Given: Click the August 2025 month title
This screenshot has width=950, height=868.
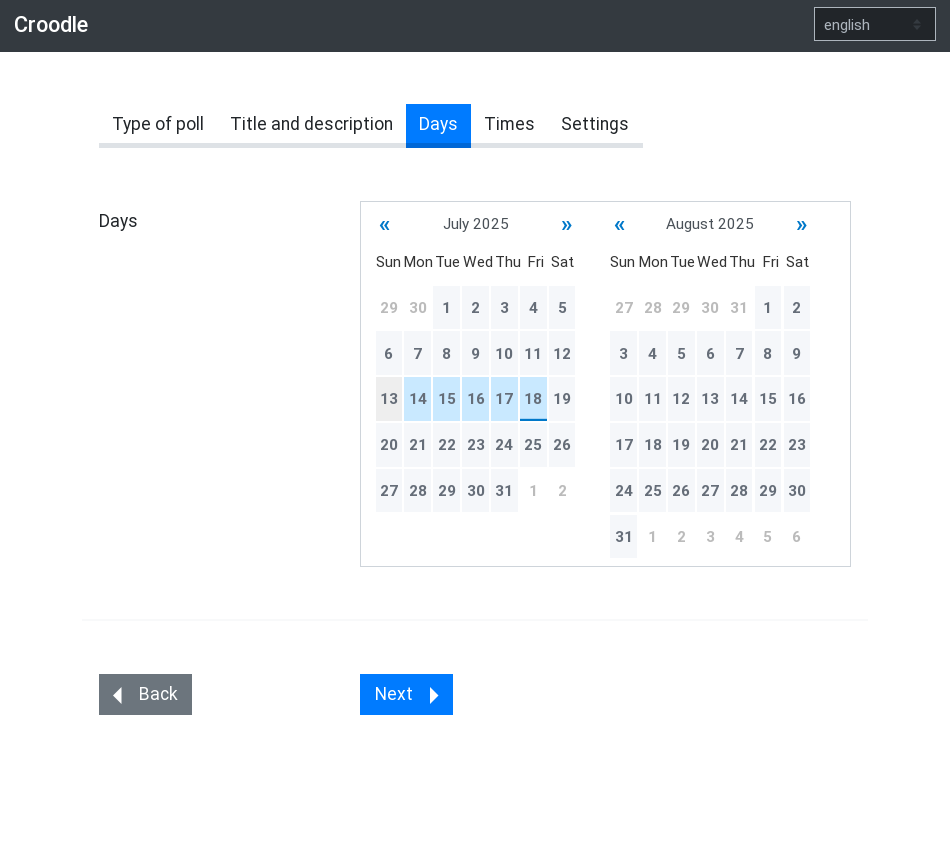Looking at the screenshot, I should click(x=710, y=224).
